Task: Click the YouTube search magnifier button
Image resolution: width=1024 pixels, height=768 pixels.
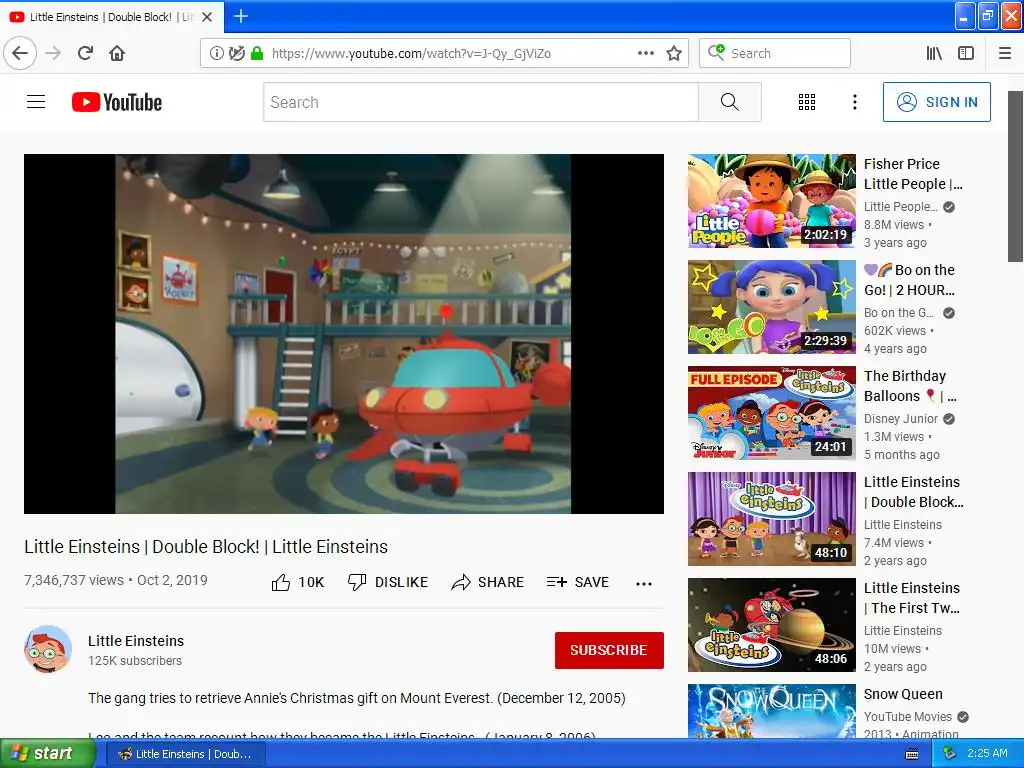Action: coord(729,102)
